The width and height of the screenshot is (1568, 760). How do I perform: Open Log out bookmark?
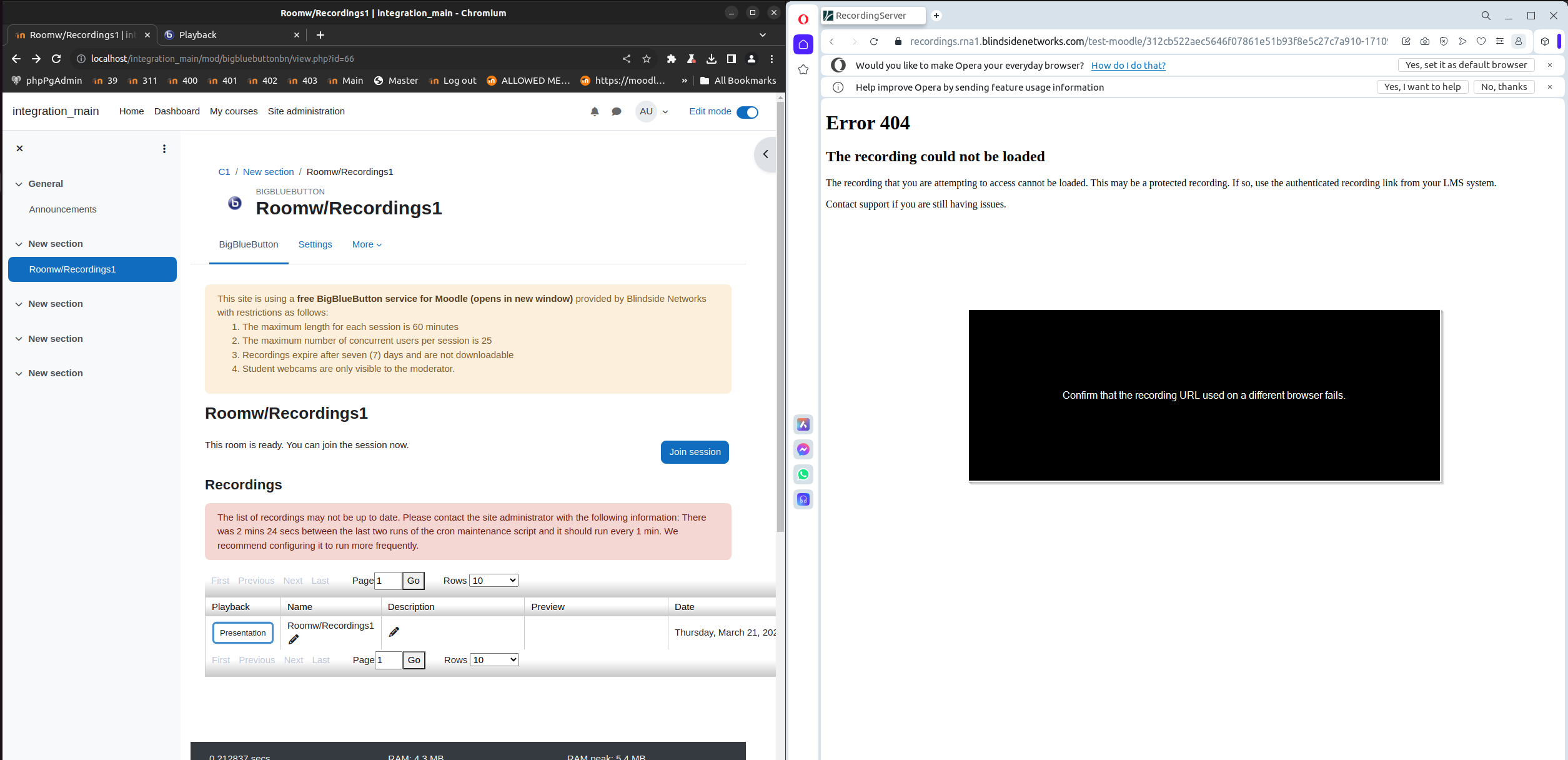[453, 81]
